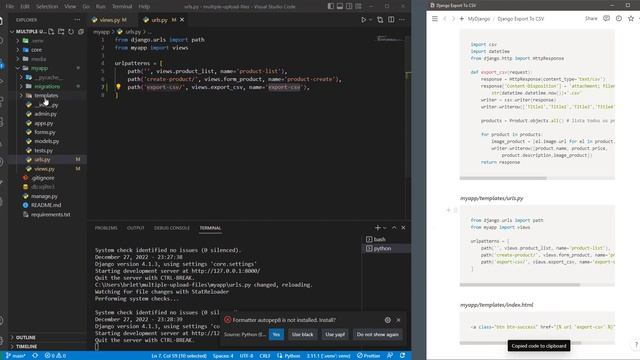This screenshot has height=360, width=640.
Task: Switch to the PROBLEMS panel tab
Action: click(106, 228)
